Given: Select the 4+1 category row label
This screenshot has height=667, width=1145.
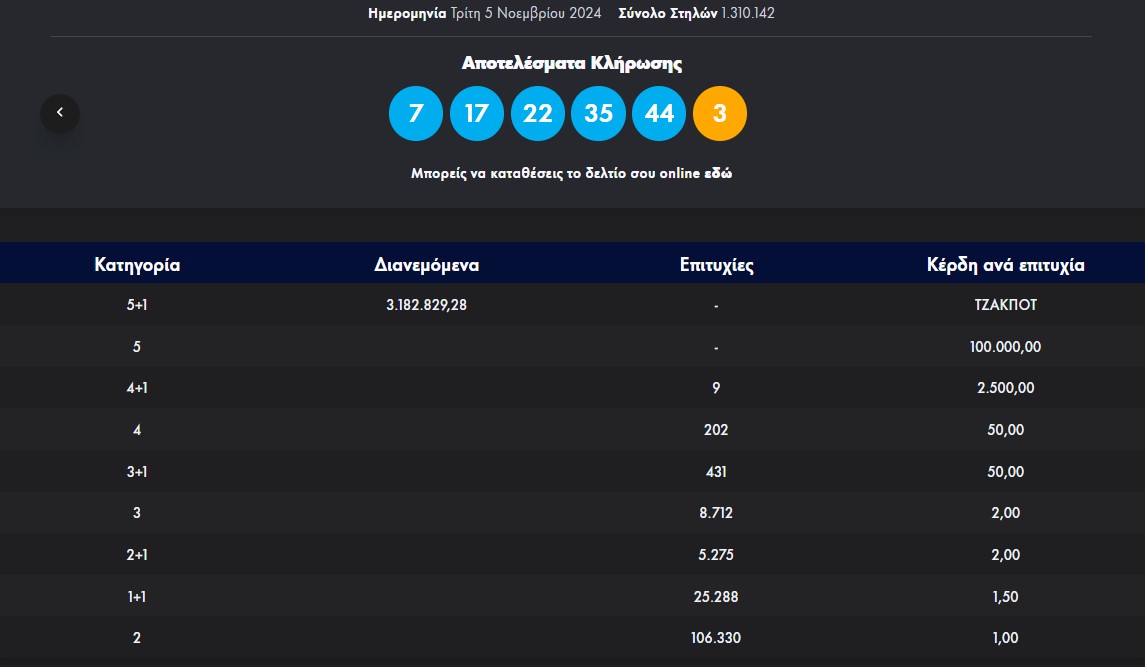Looking at the screenshot, I should [x=137, y=388].
